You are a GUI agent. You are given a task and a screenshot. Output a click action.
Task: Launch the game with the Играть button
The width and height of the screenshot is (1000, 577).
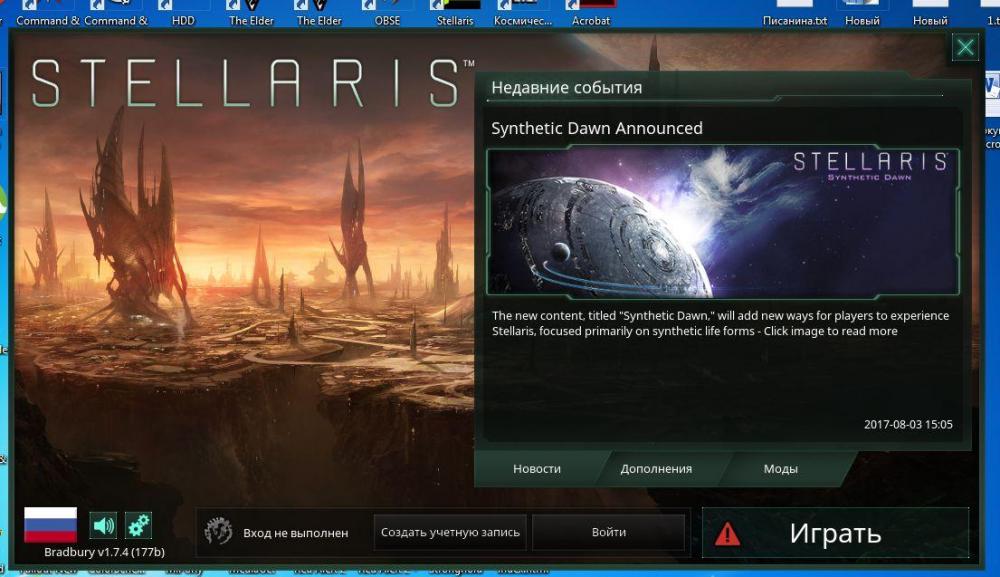coord(835,533)
